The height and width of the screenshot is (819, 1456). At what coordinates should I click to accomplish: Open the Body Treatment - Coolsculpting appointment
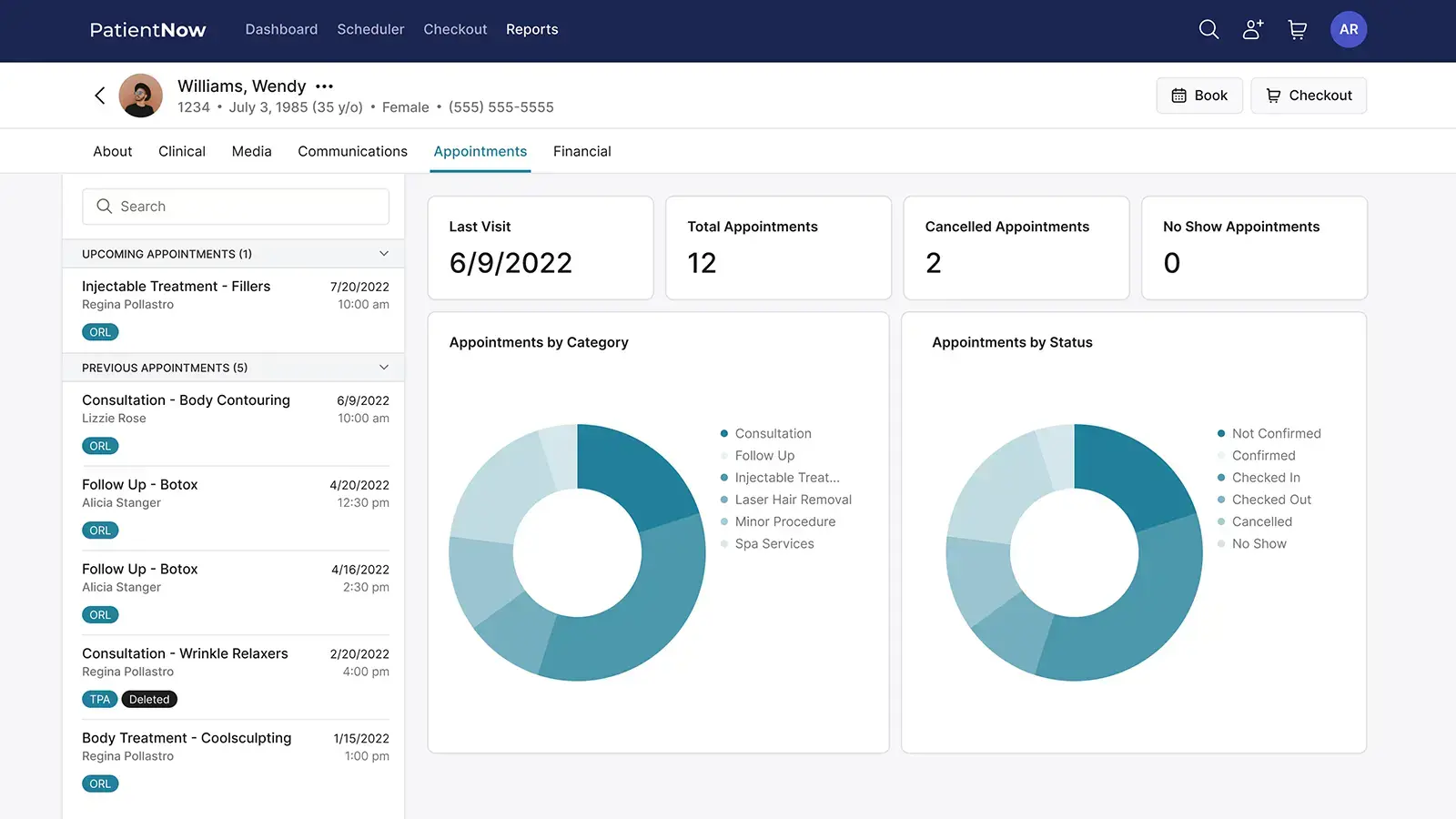[236, 762]
